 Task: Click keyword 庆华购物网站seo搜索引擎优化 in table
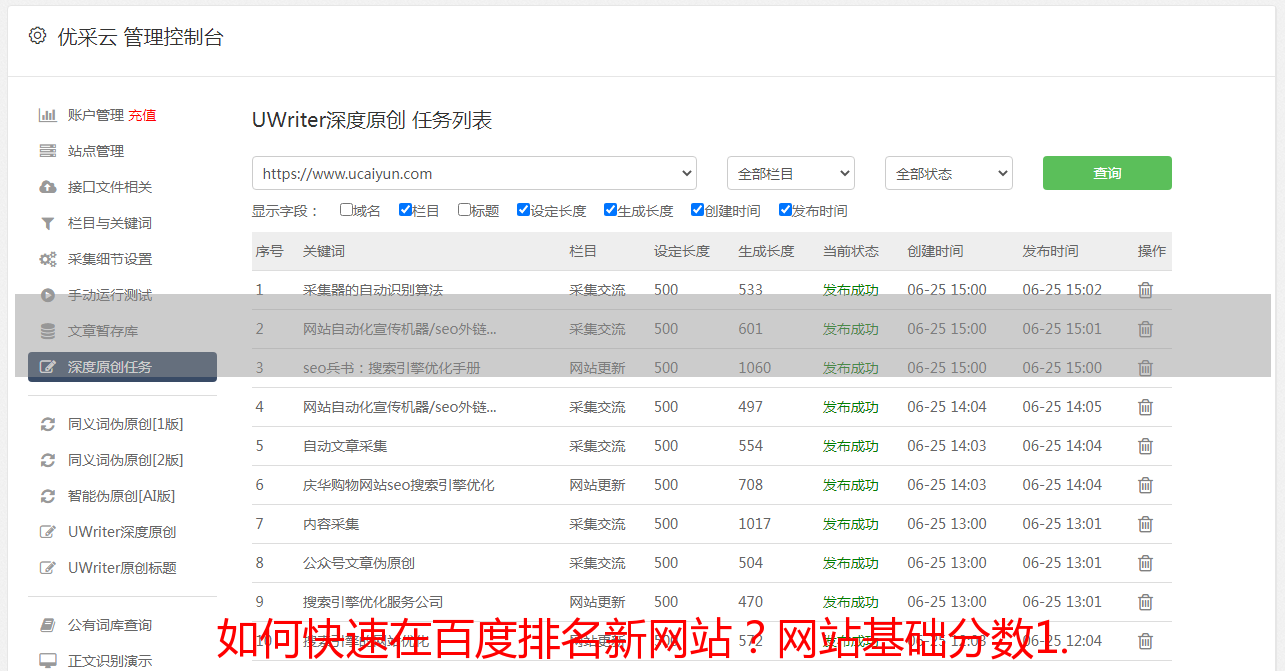398,485
